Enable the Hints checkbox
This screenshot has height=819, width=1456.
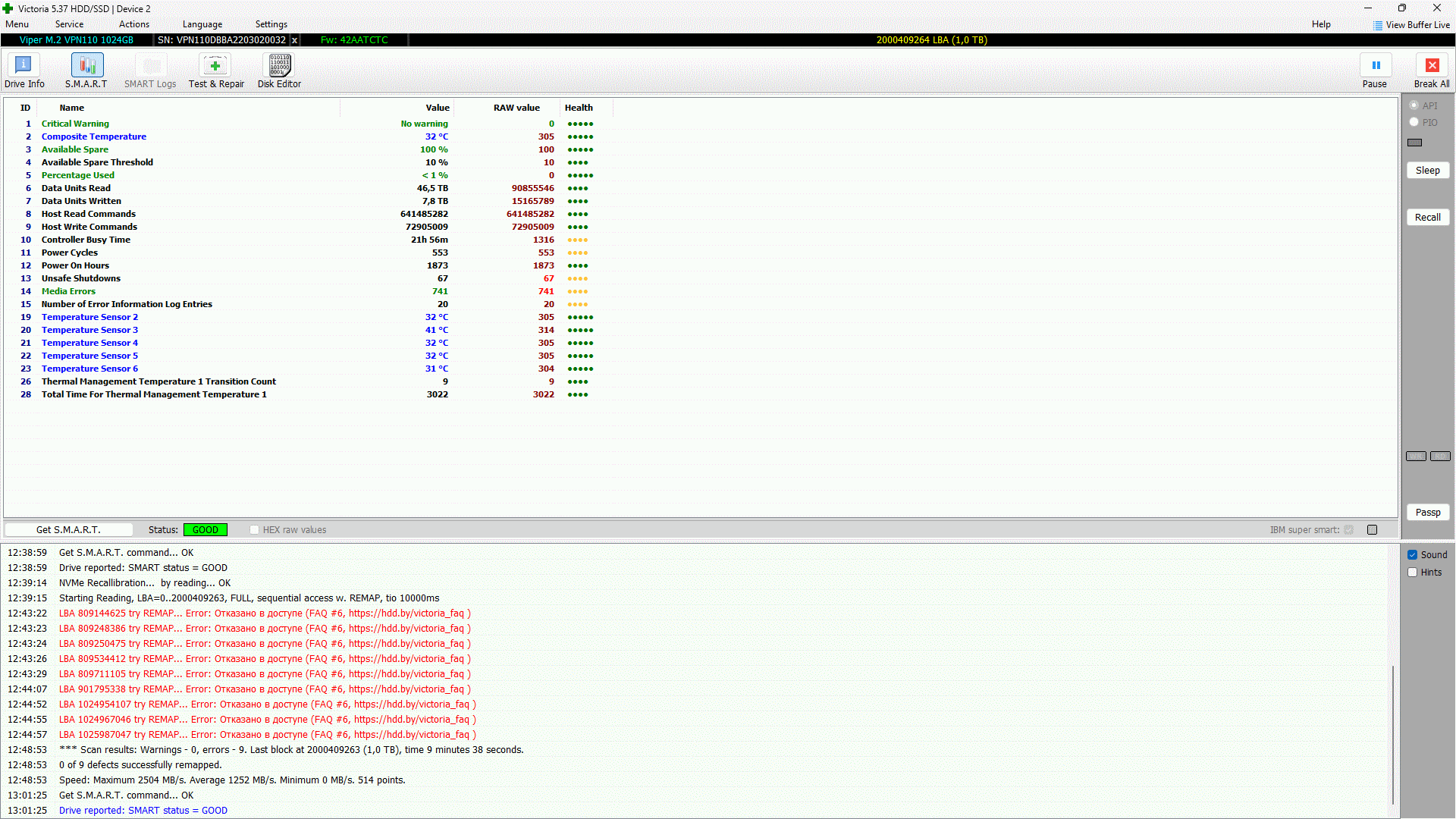pyautogui.click(x=1412, y=573)
